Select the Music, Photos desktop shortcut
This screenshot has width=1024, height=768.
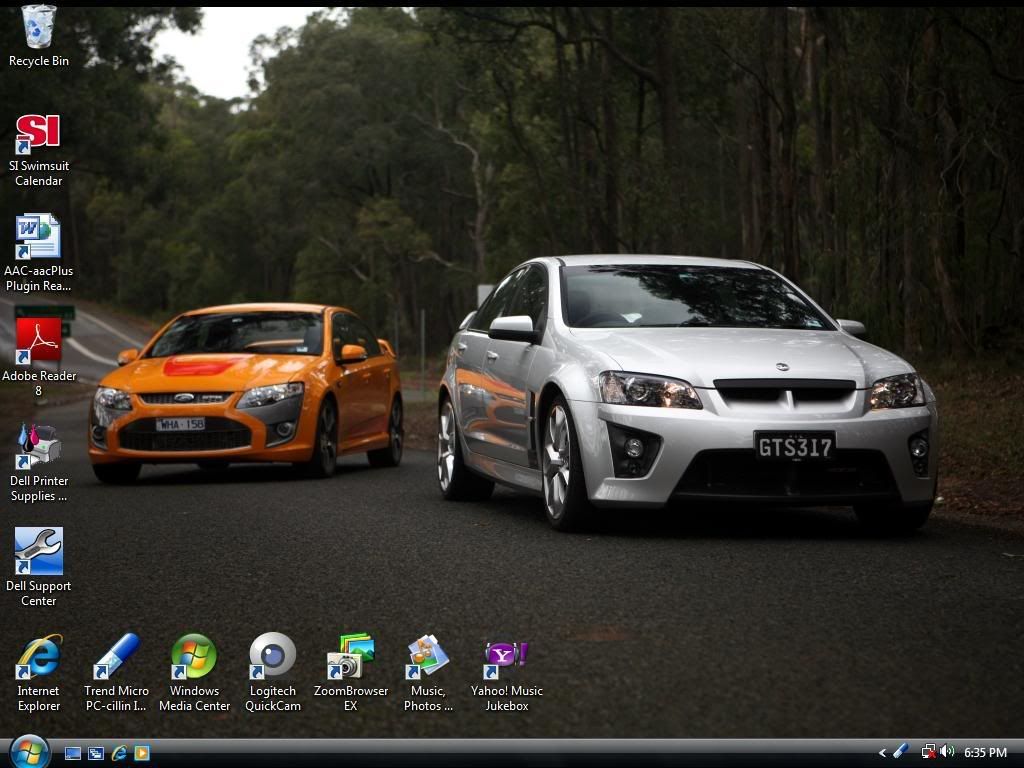428,657
